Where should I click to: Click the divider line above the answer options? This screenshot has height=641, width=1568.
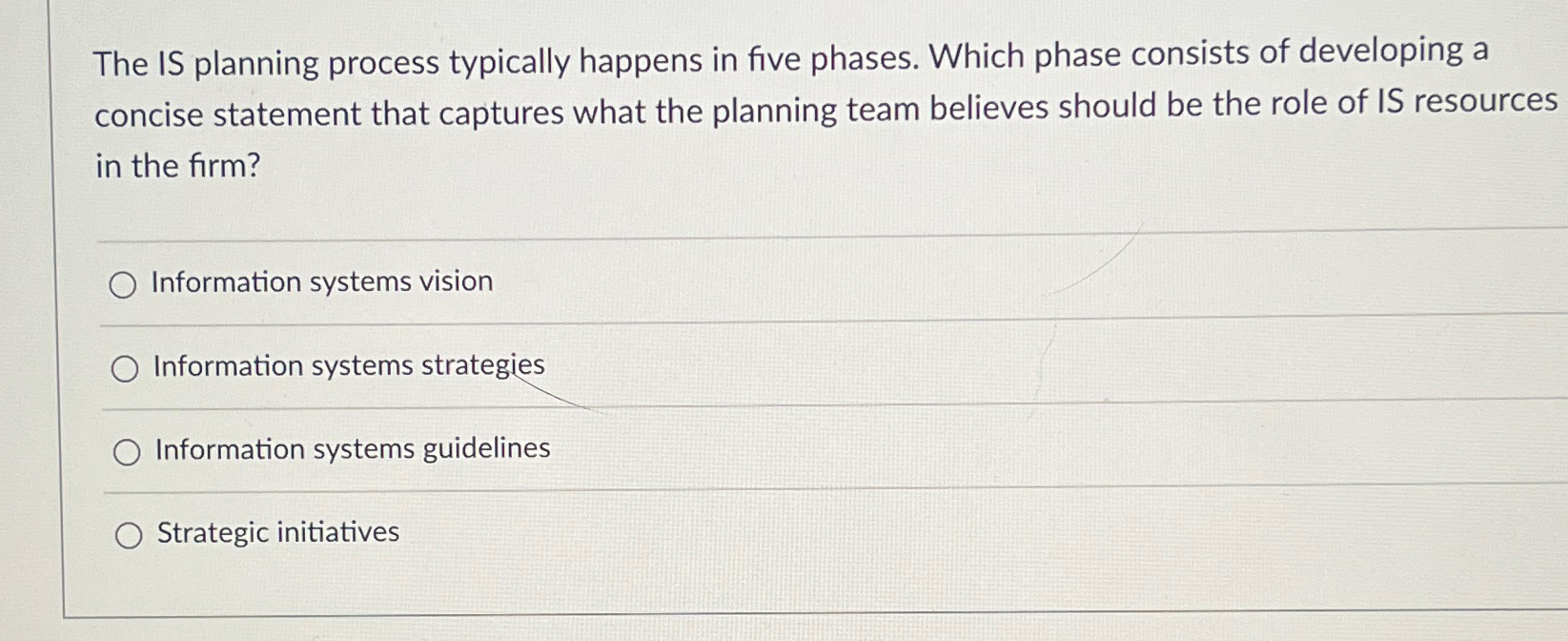(763, 237)
